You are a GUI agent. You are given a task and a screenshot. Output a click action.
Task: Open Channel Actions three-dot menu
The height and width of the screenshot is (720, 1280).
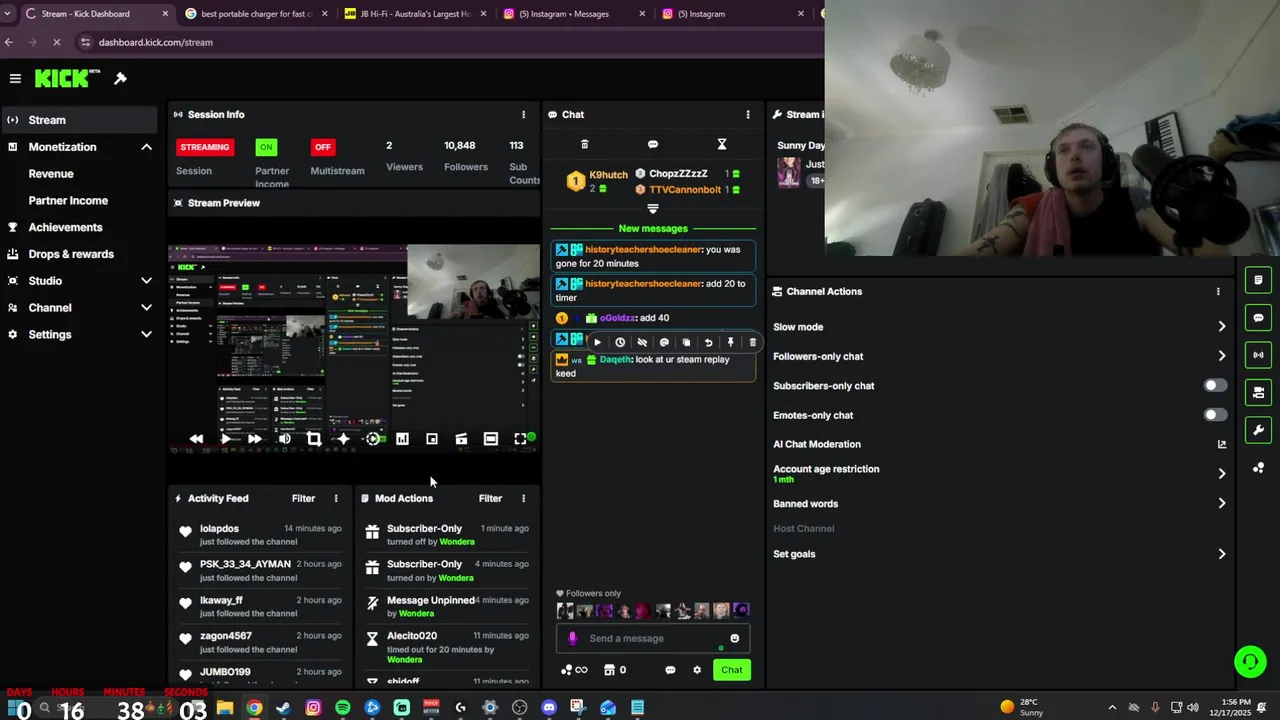[1218, 291]
